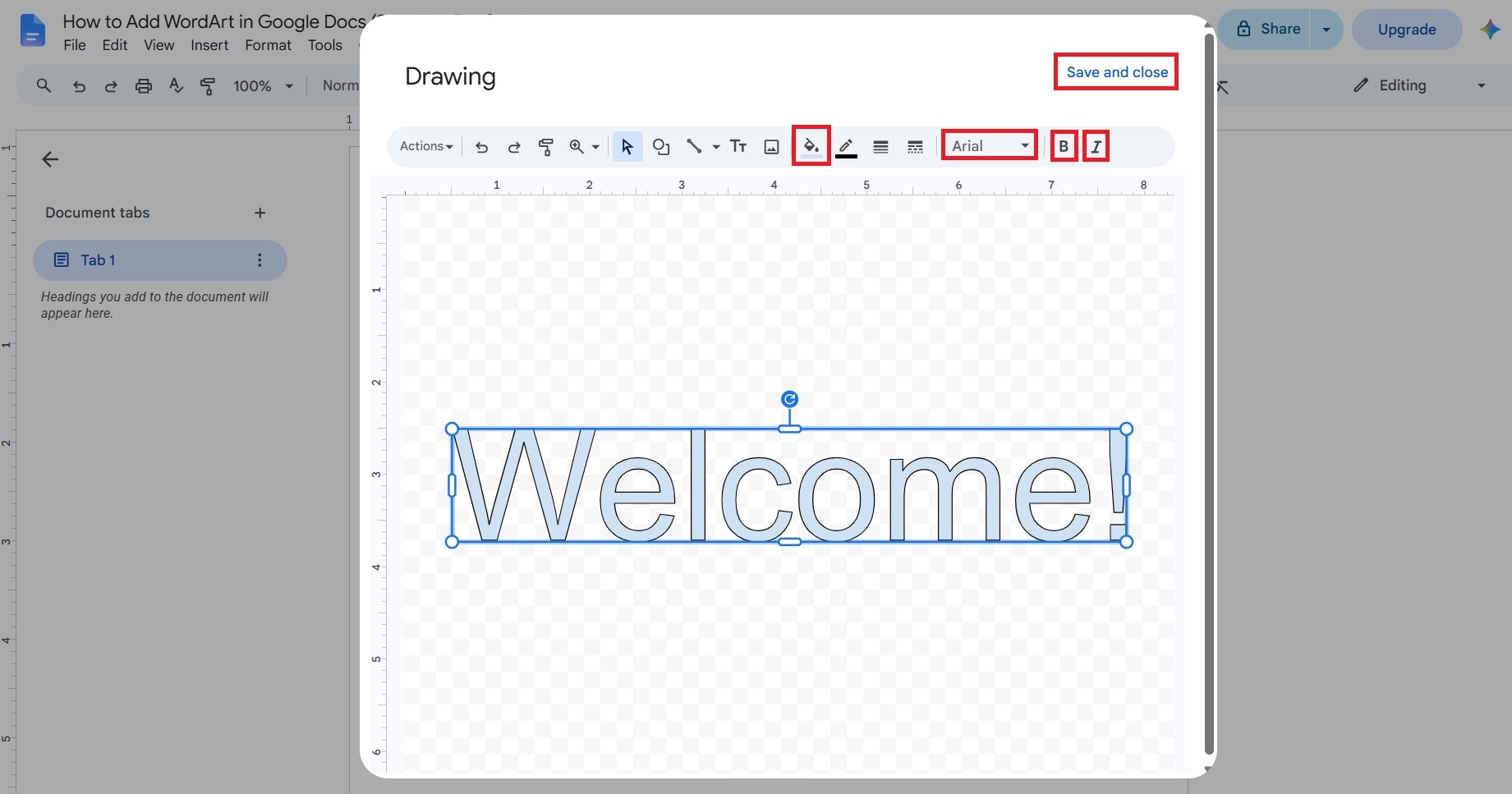Viewport: 1512px width, 794px height.
Task: Click the Share button
Action: (x=1269, y=29)
